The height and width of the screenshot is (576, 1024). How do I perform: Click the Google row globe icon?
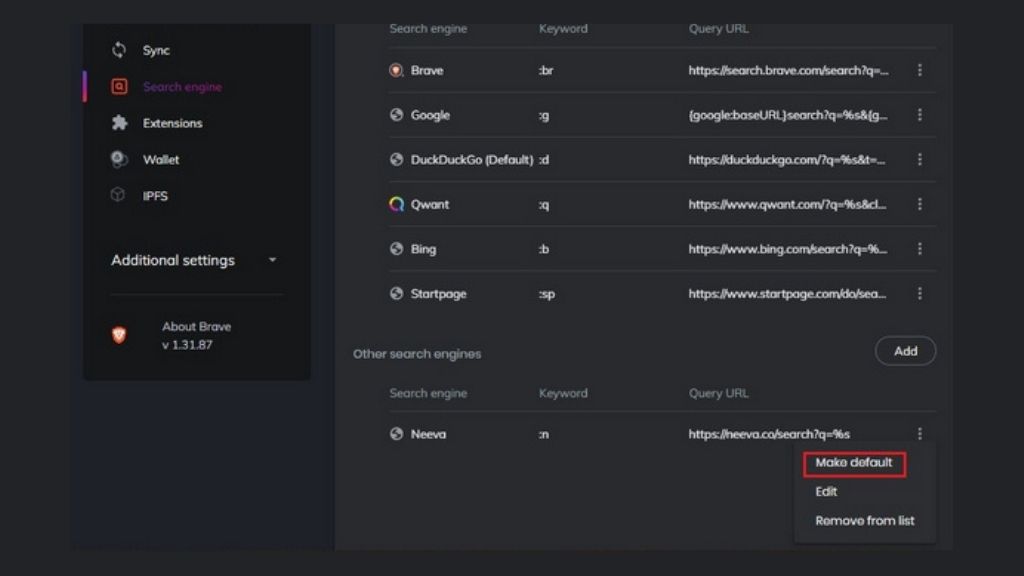coord(396,115)
